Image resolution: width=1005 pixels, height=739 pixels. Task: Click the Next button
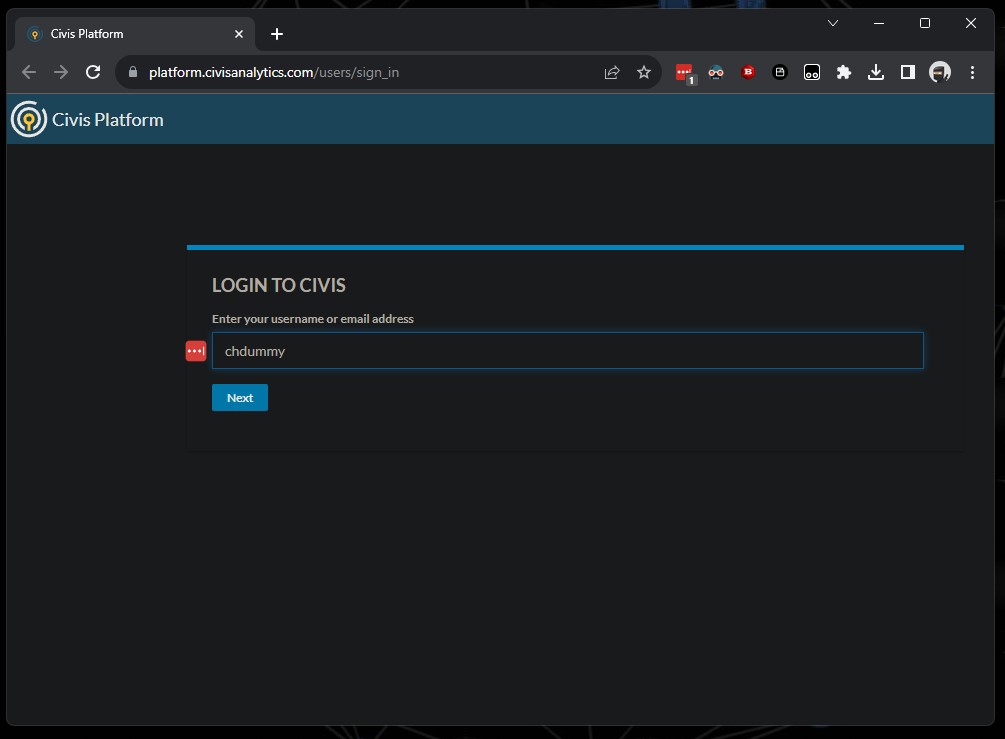[x=240, y=397]
